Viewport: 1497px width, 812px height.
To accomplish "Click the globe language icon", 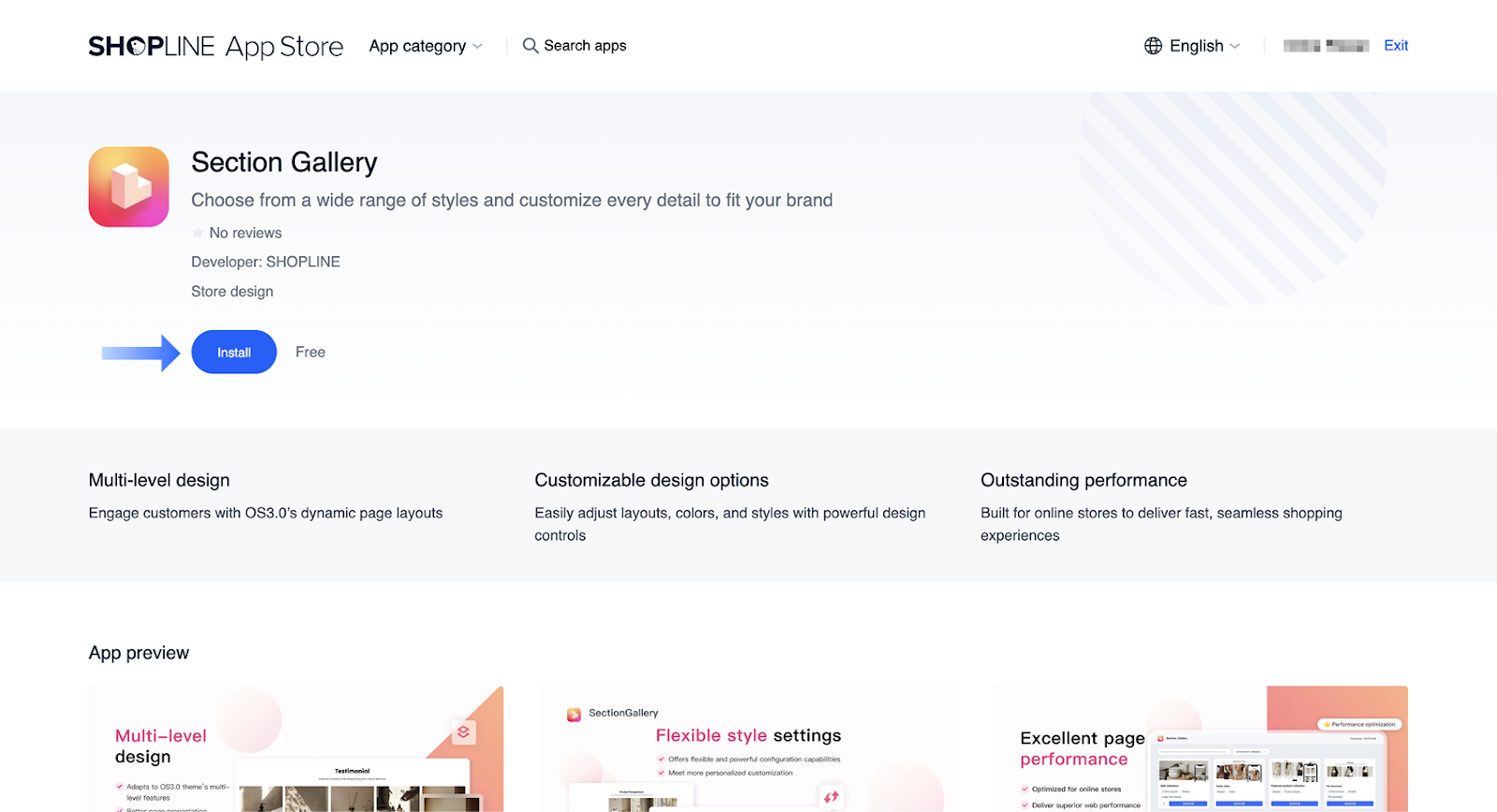I will point(1154,46).
